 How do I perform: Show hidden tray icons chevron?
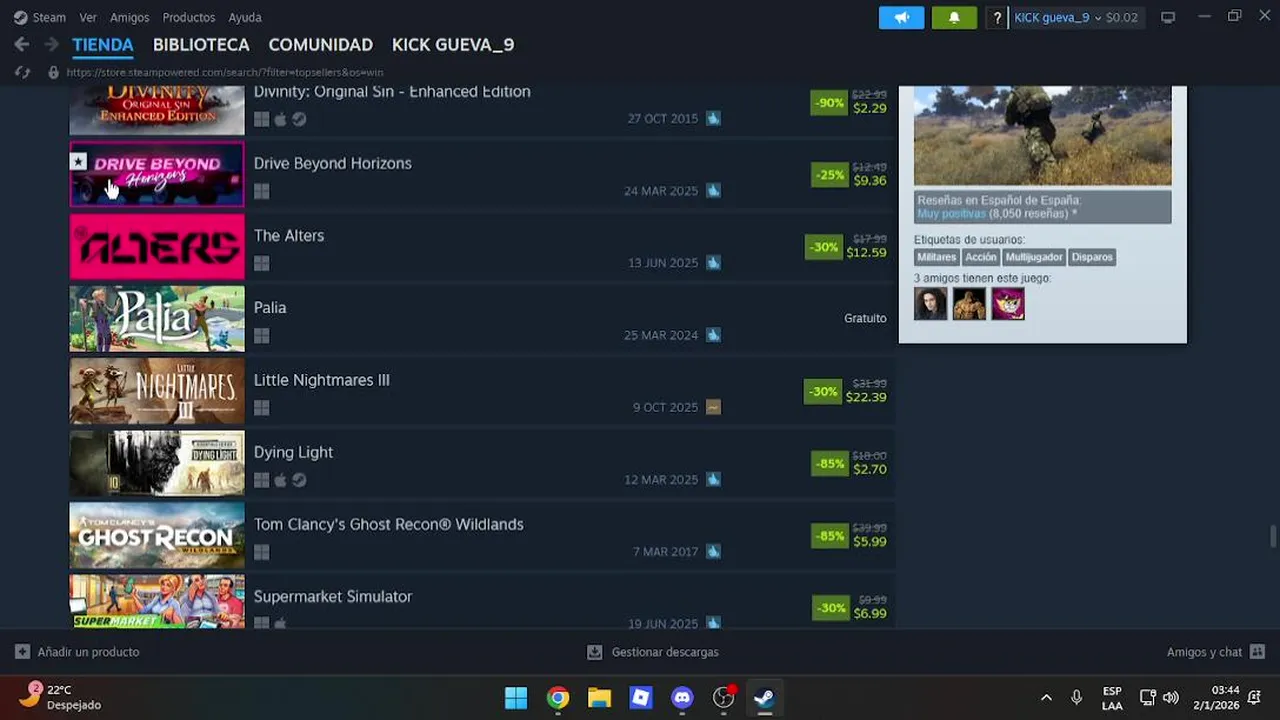point(1046,697)
